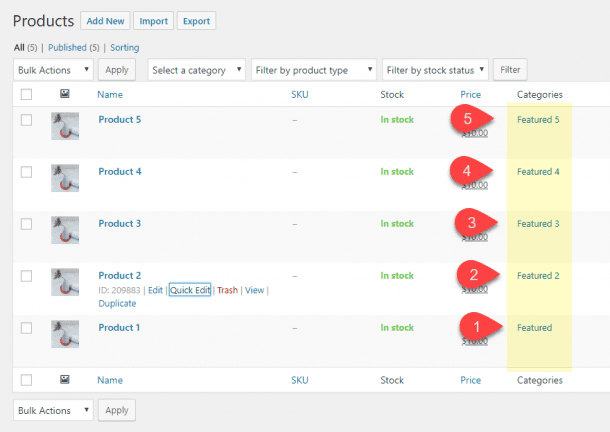Viewport: 610px width, 432px height.
Task: Click the Add New product button
Action: (x=105, y=21)
